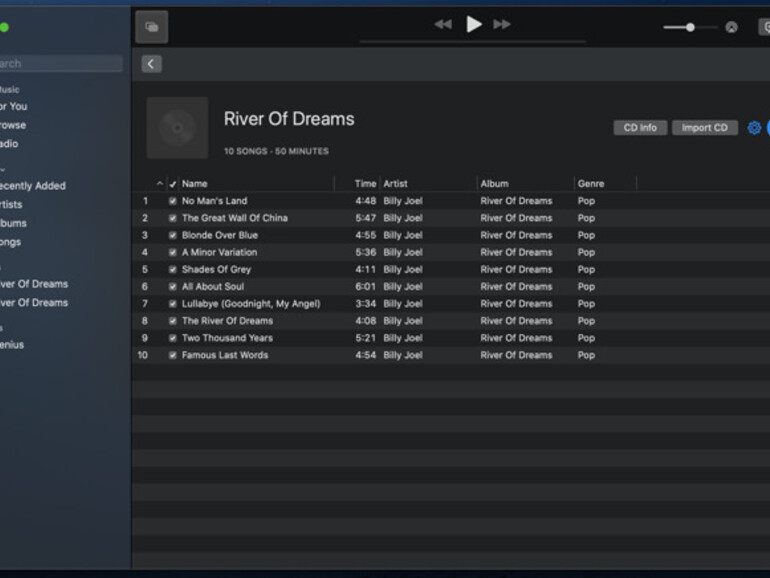770x578 pixels.
Task: Open Artists in the sidebar library
Action: tap(11, 205)
